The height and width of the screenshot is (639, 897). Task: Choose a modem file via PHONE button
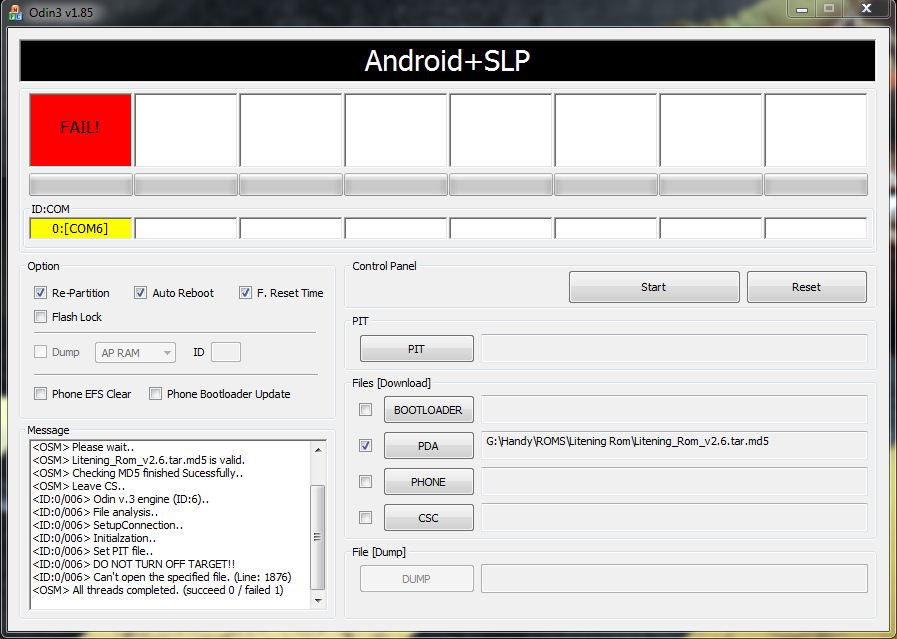point(428,482)
